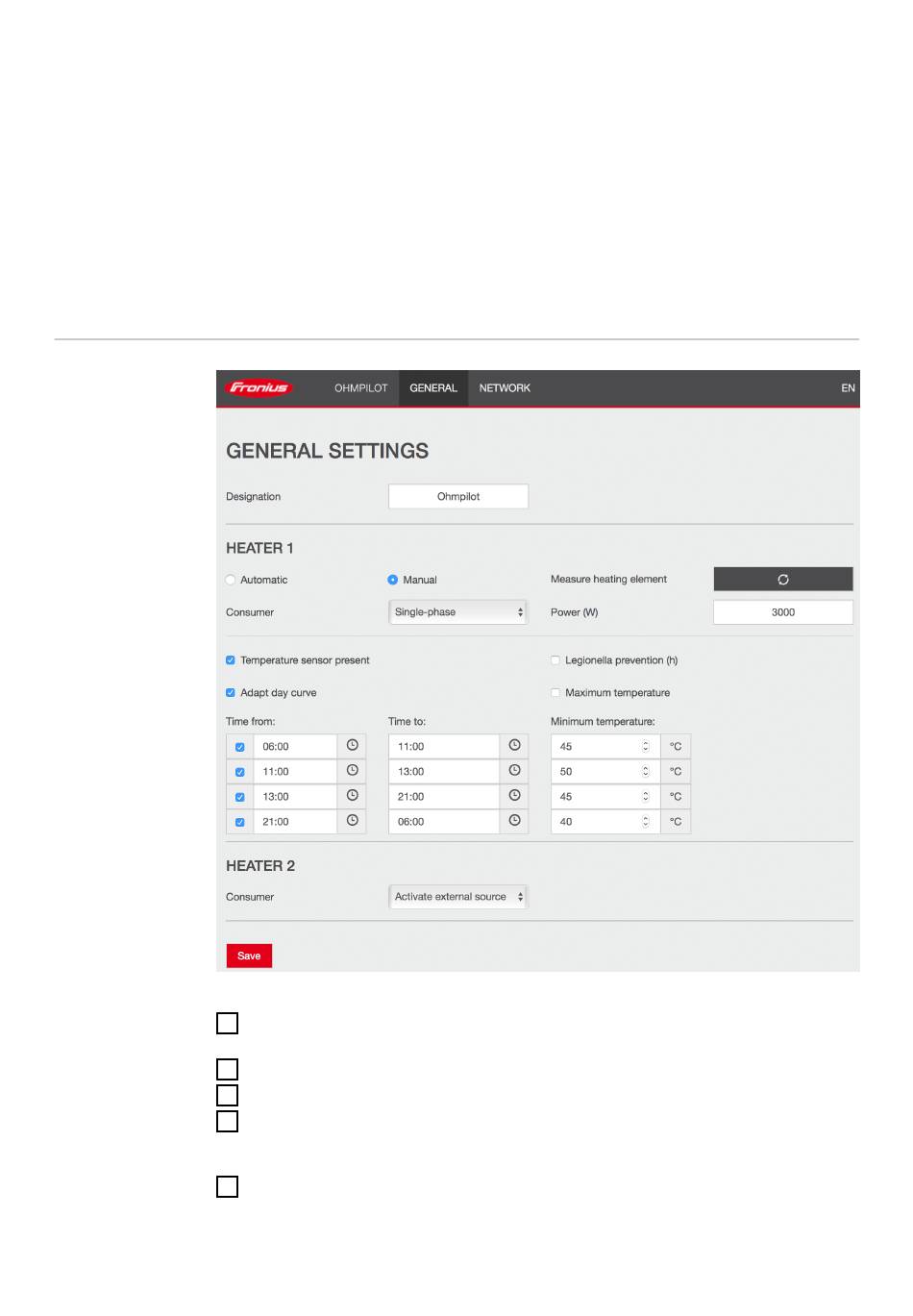Open clock picker for 21:00 Time from
913x1316 pixels.
pos(353,821)
